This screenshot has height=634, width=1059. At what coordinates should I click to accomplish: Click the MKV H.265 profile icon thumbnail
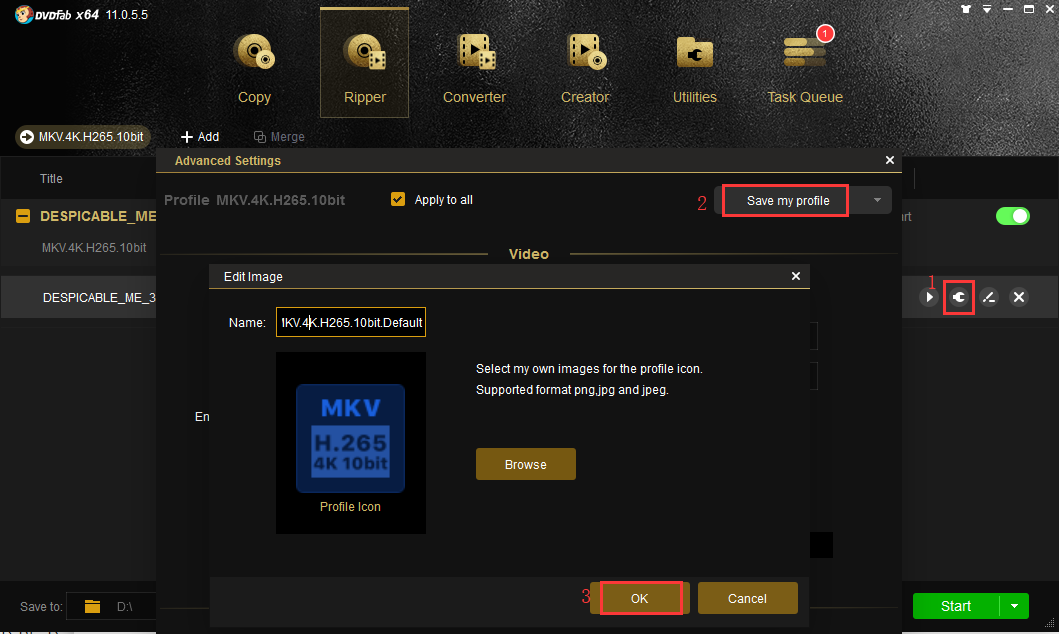click(x=351, y=438)
